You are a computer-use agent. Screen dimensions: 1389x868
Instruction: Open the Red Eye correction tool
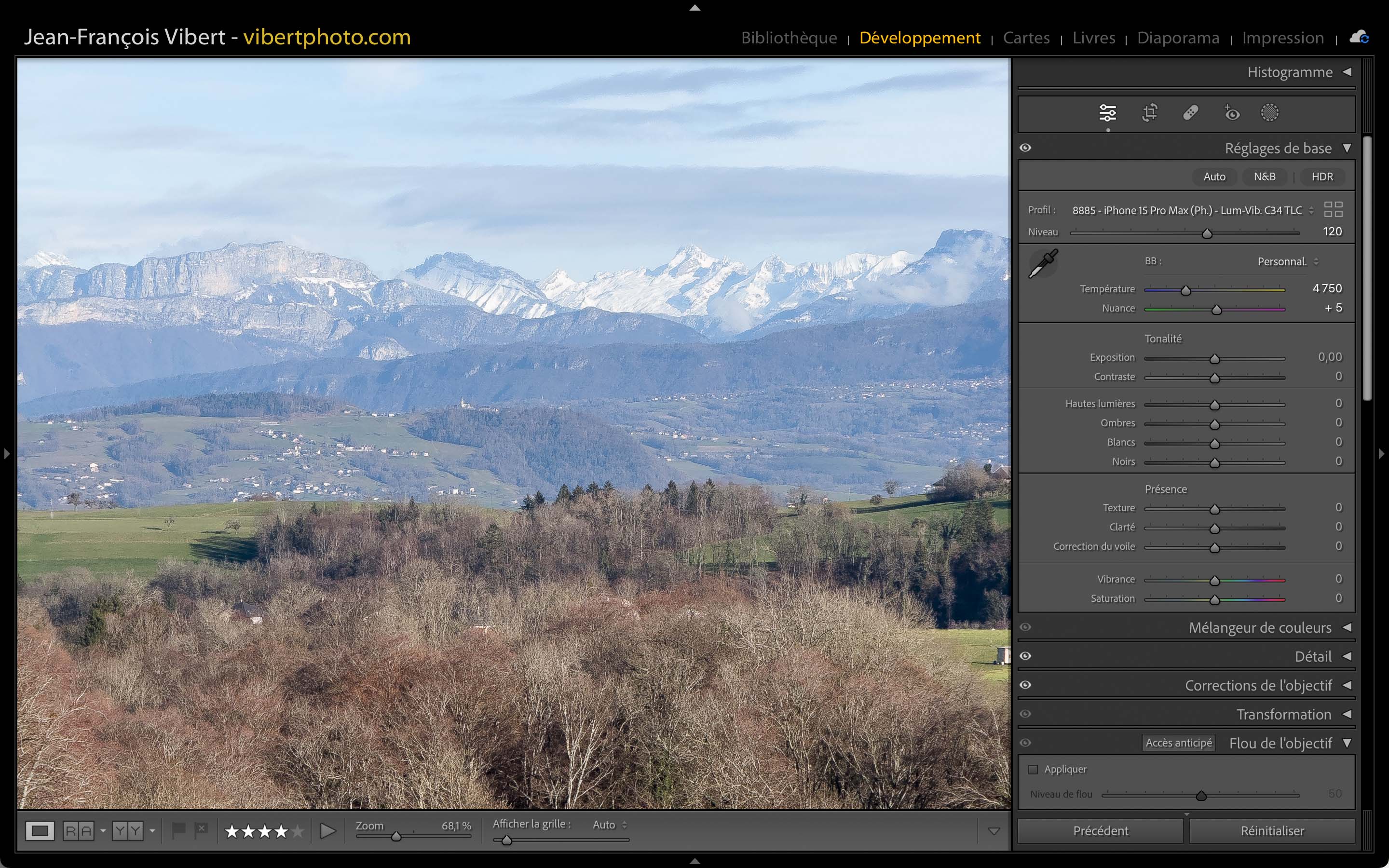(1231, 113)
